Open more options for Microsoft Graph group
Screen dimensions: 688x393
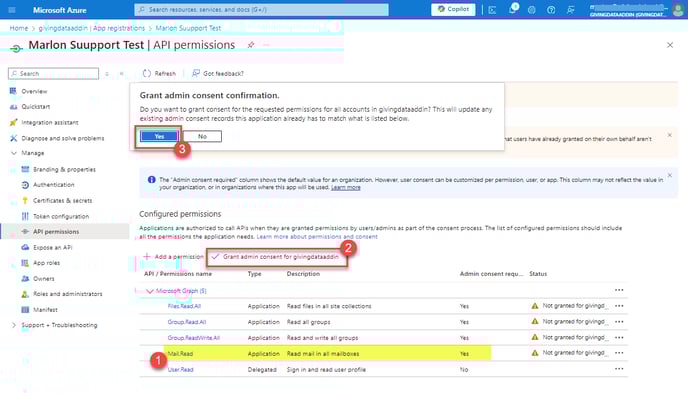click(x=619, y=290)
